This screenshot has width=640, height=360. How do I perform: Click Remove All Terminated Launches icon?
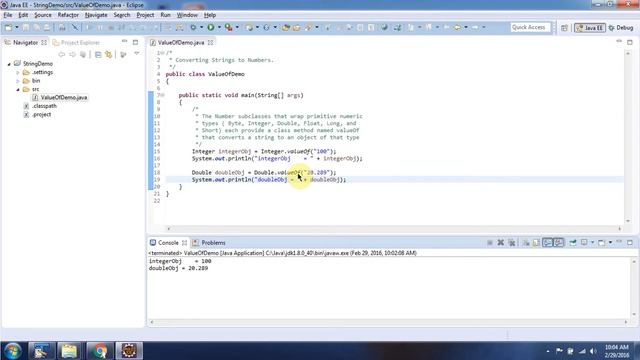tap(512, 242)
